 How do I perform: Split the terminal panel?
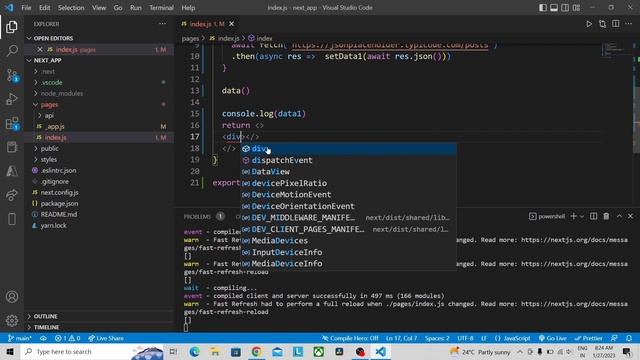[593, 216]
